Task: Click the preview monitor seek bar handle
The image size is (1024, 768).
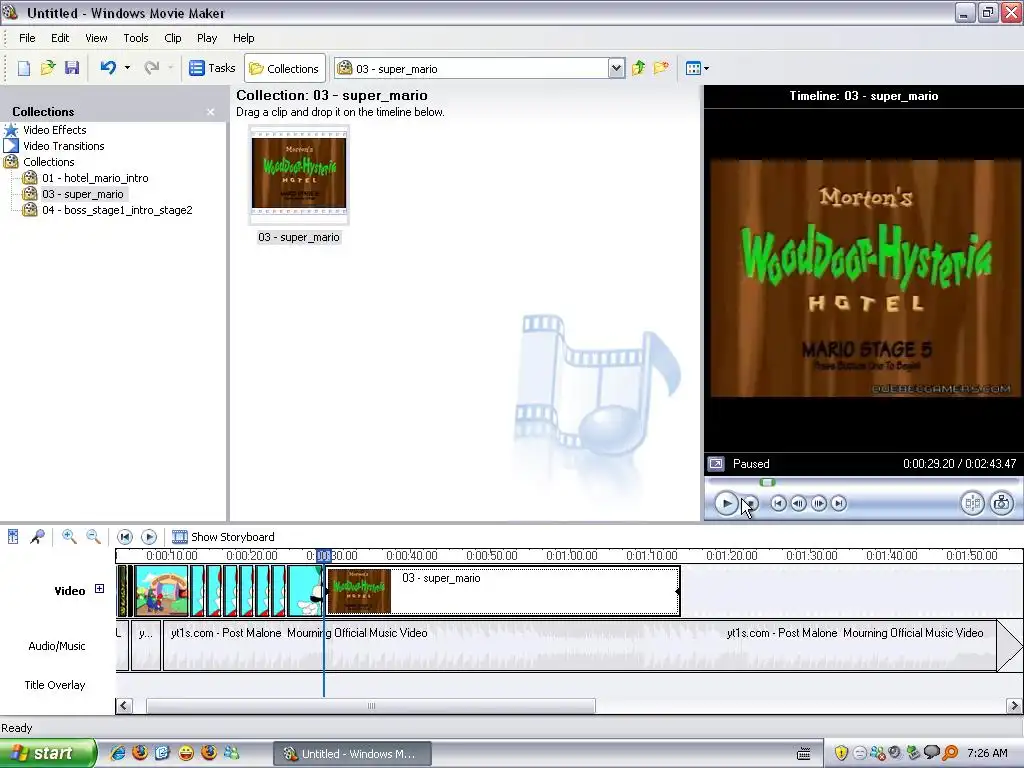Action: point(767,483)
